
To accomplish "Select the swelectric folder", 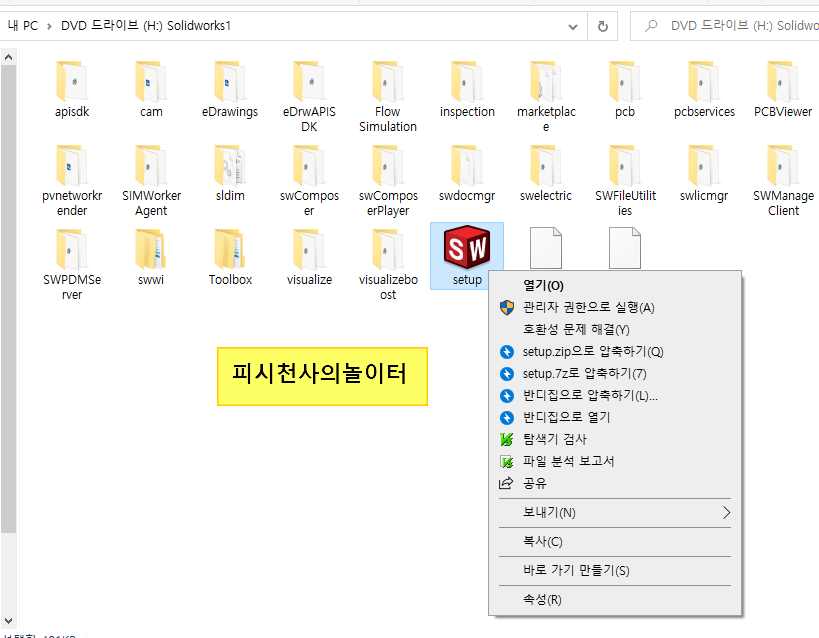I will (x=546, y=173).
